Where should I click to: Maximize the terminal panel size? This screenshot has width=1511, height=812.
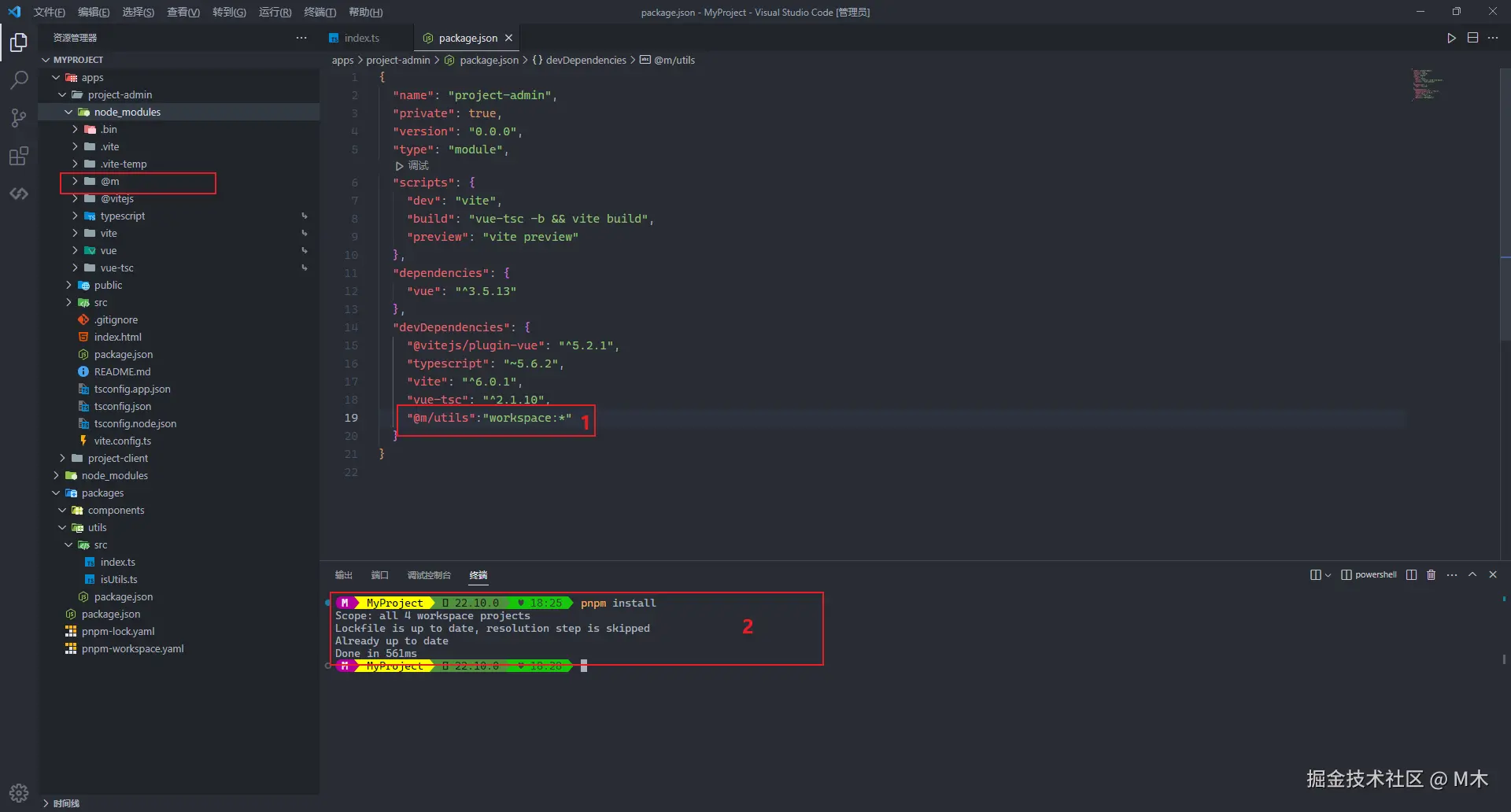[x=1472, y=574]
